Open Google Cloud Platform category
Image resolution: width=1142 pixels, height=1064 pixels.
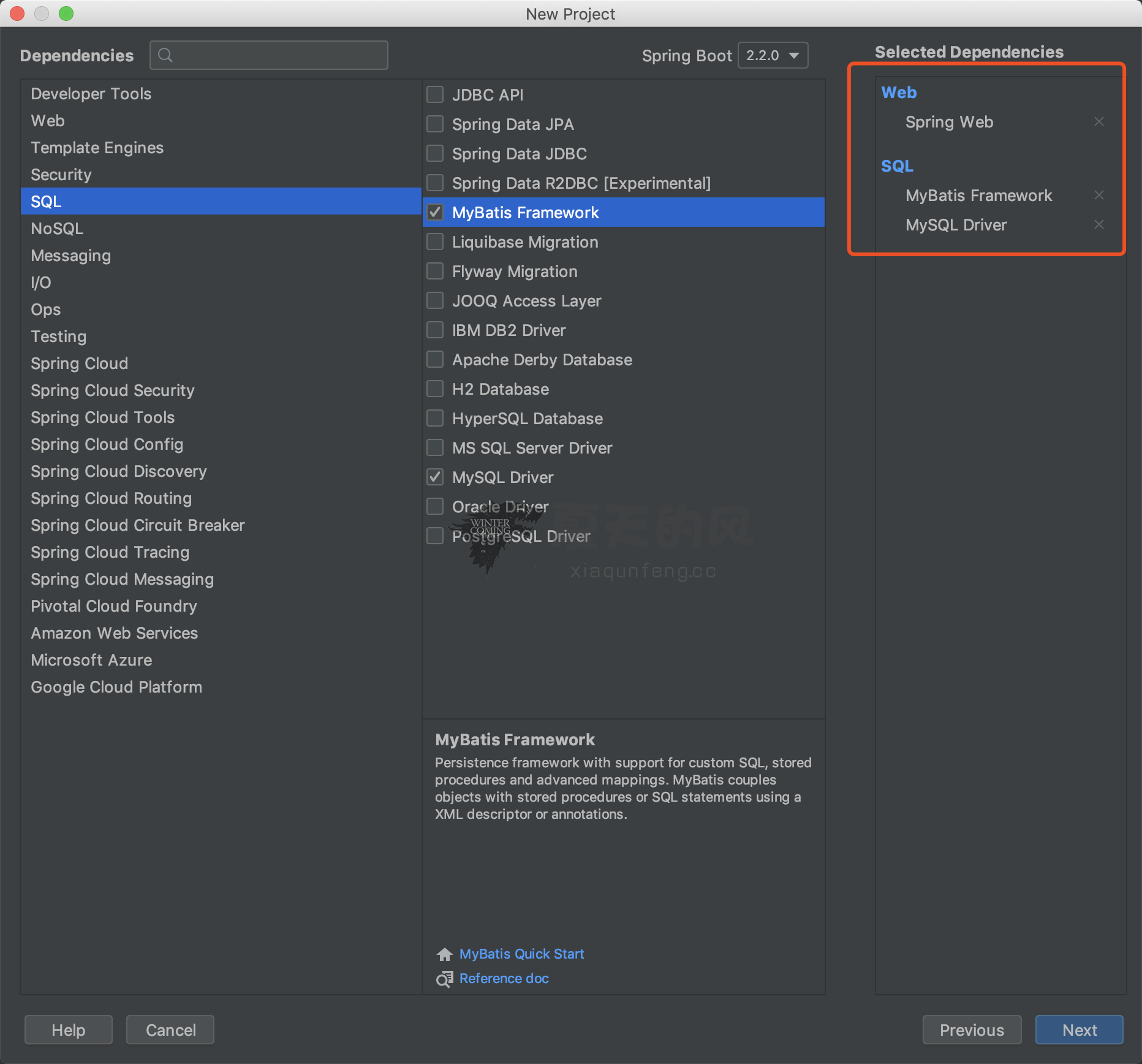(x=221, y=687)
